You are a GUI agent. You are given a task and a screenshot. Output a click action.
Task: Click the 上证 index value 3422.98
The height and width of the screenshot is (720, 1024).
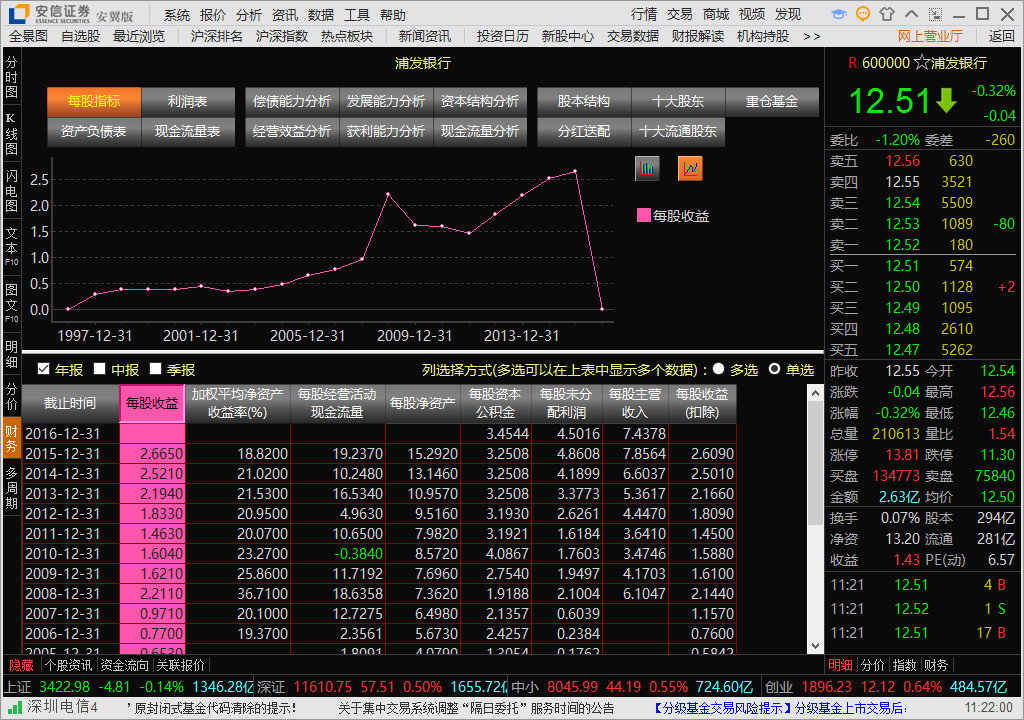tap(65, 687)
